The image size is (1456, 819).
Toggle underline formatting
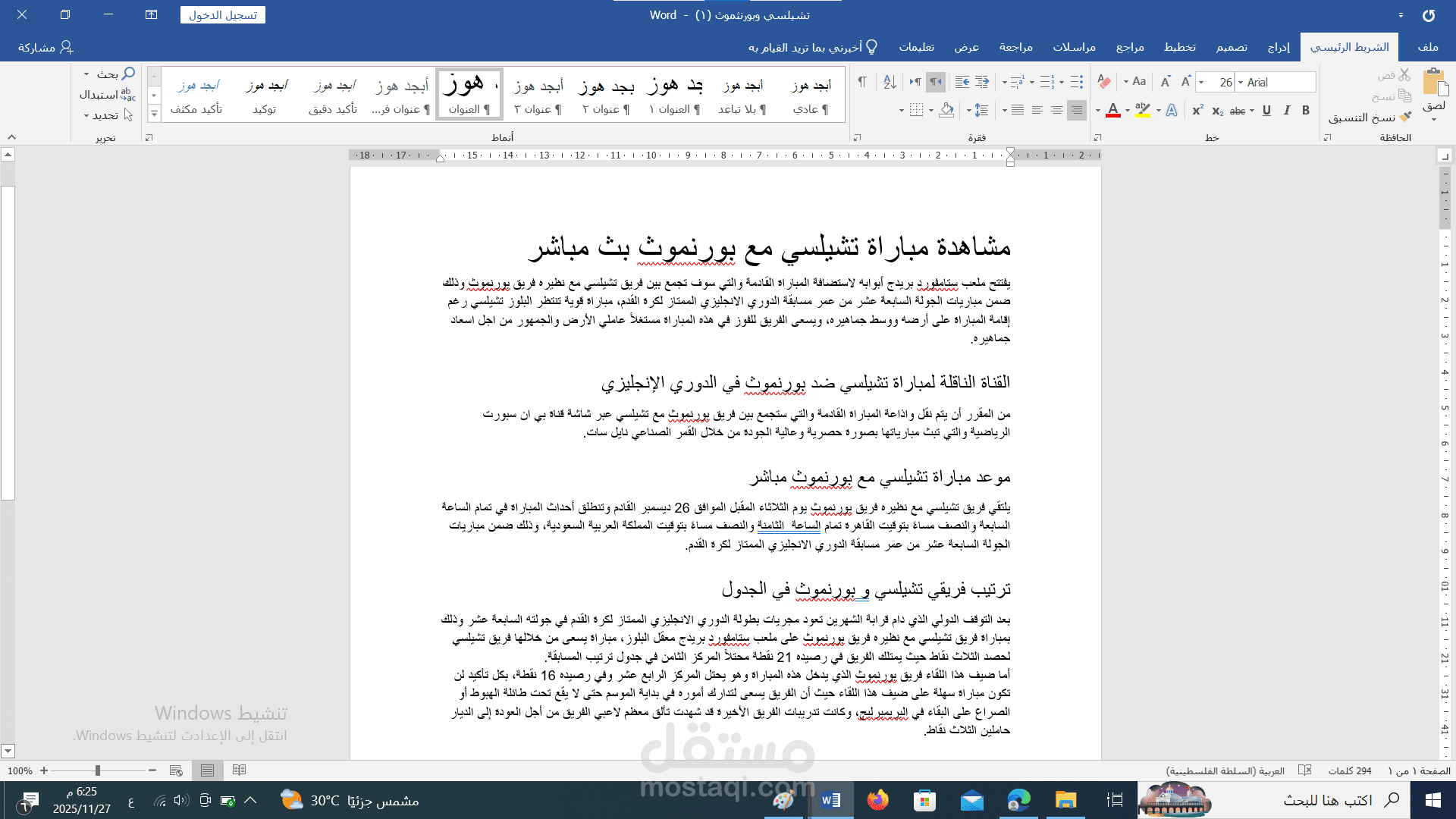(1266, 111)
